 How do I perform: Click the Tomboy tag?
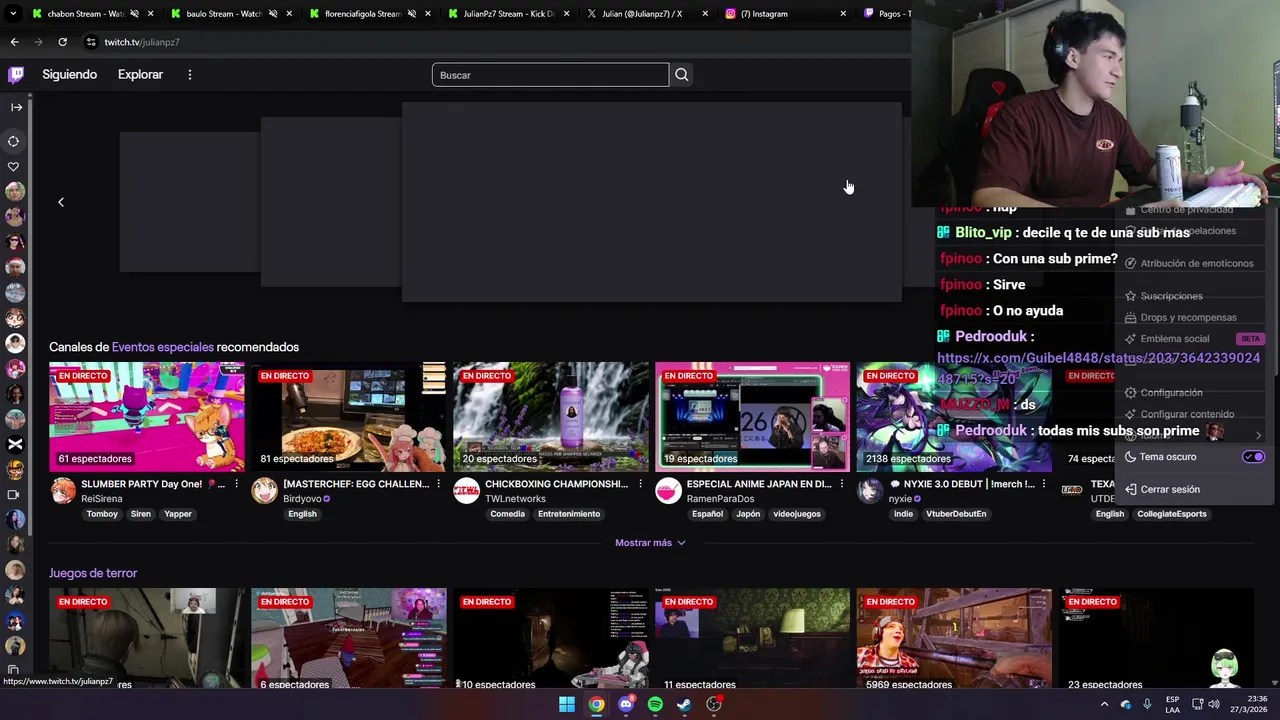102,514
